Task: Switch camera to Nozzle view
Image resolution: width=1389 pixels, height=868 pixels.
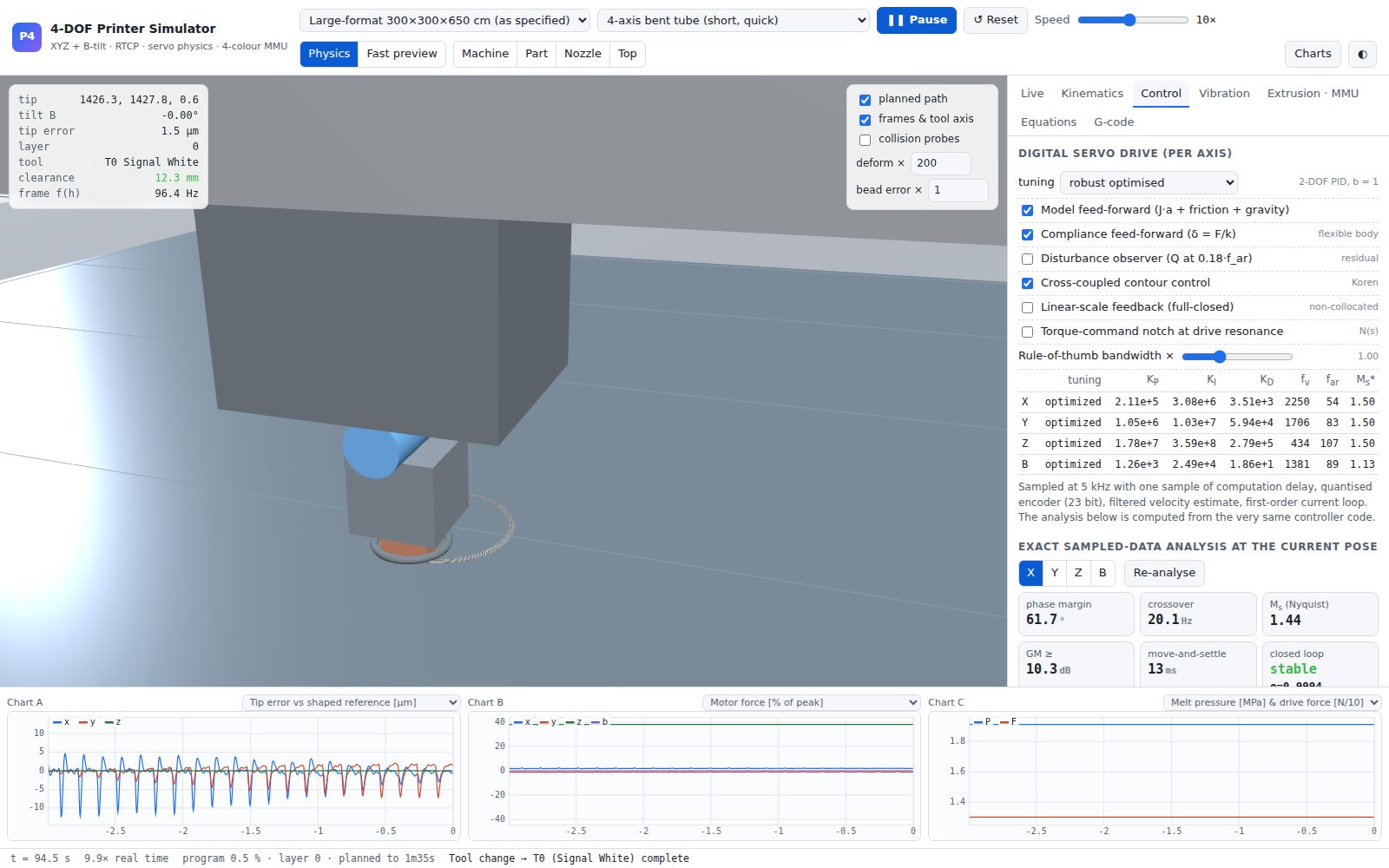Action: pos(583,54)
